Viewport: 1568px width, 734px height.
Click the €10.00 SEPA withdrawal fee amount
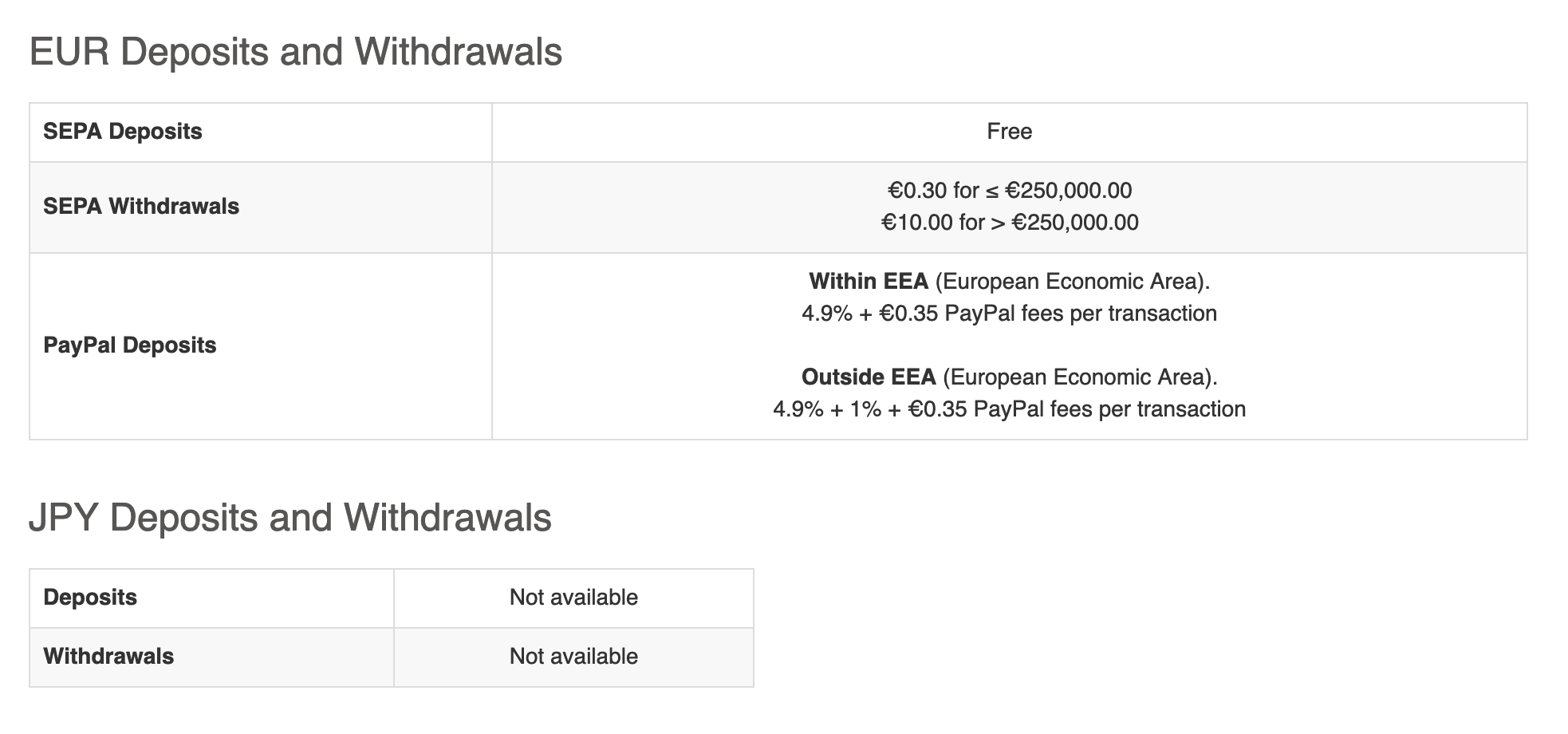[x=916, y=223]
